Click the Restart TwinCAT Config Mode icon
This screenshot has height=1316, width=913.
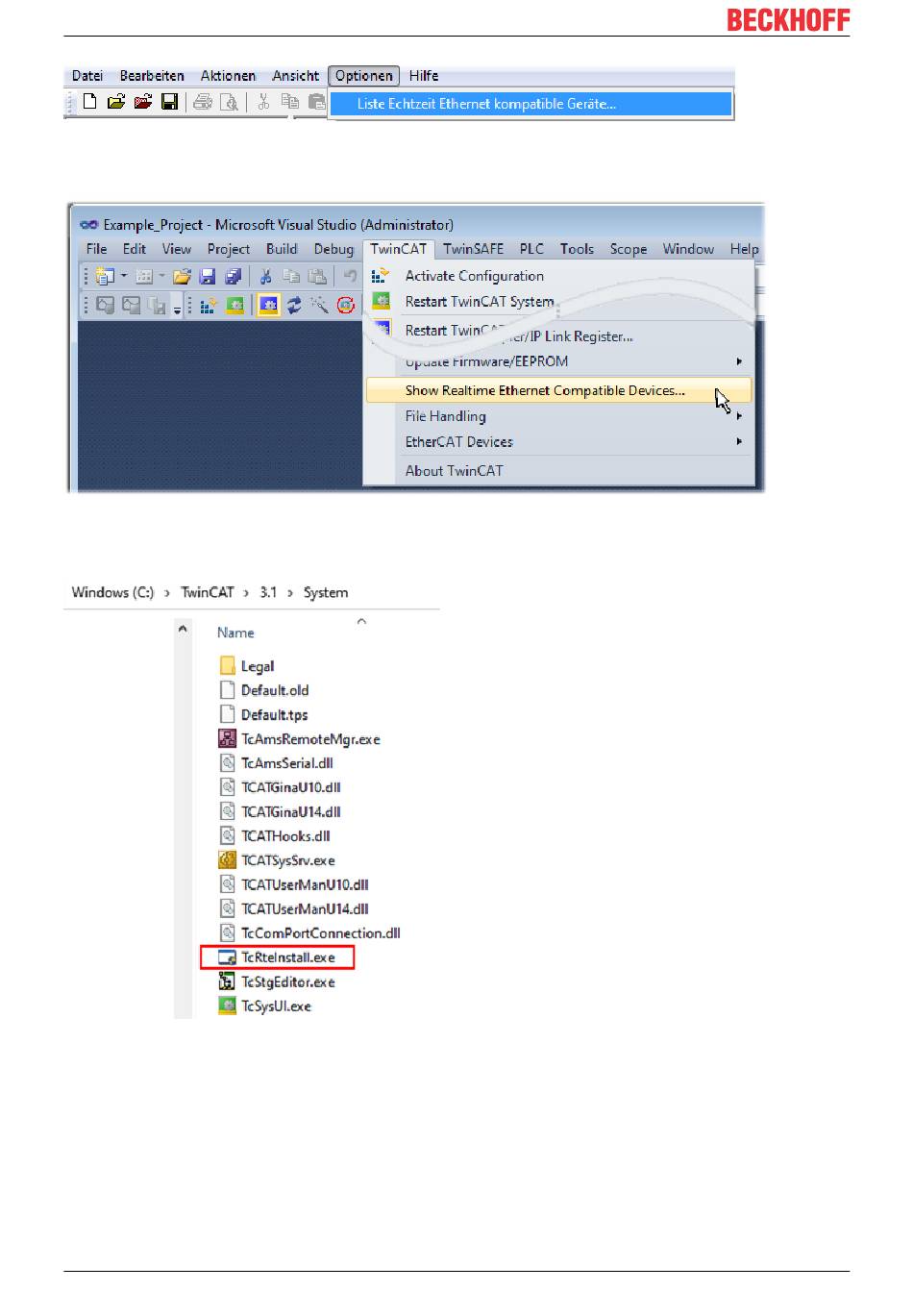click(x=268, y=305)
